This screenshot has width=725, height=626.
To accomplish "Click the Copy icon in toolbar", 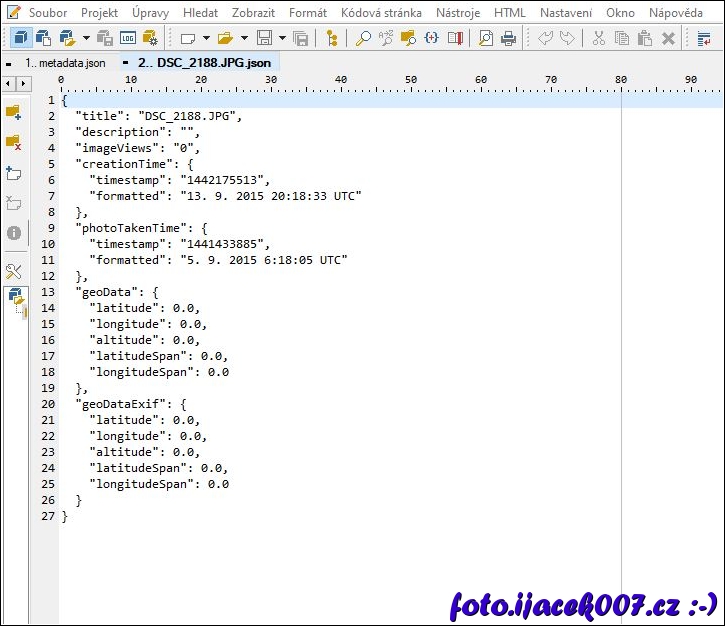I will pos(622,38).
